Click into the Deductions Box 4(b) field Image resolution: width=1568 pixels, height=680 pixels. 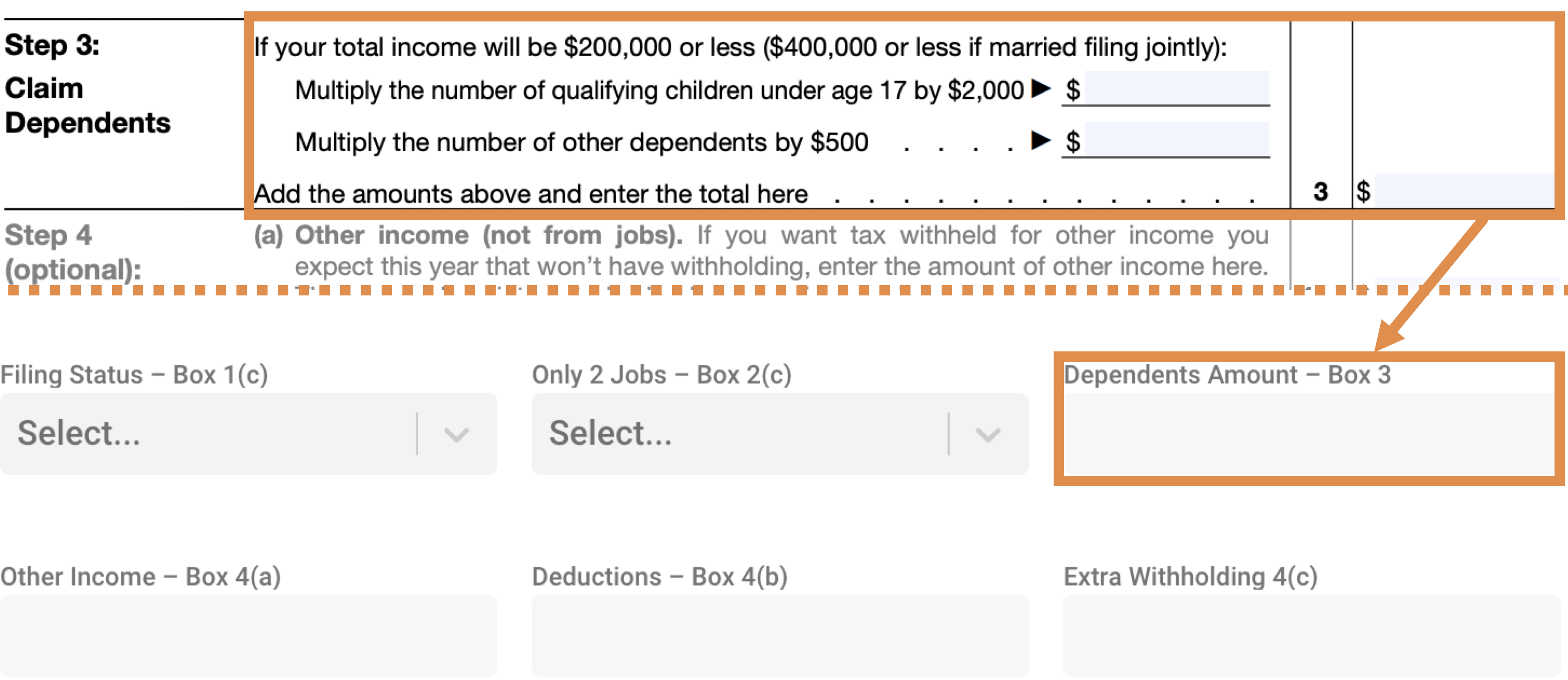tap(780, 635)
